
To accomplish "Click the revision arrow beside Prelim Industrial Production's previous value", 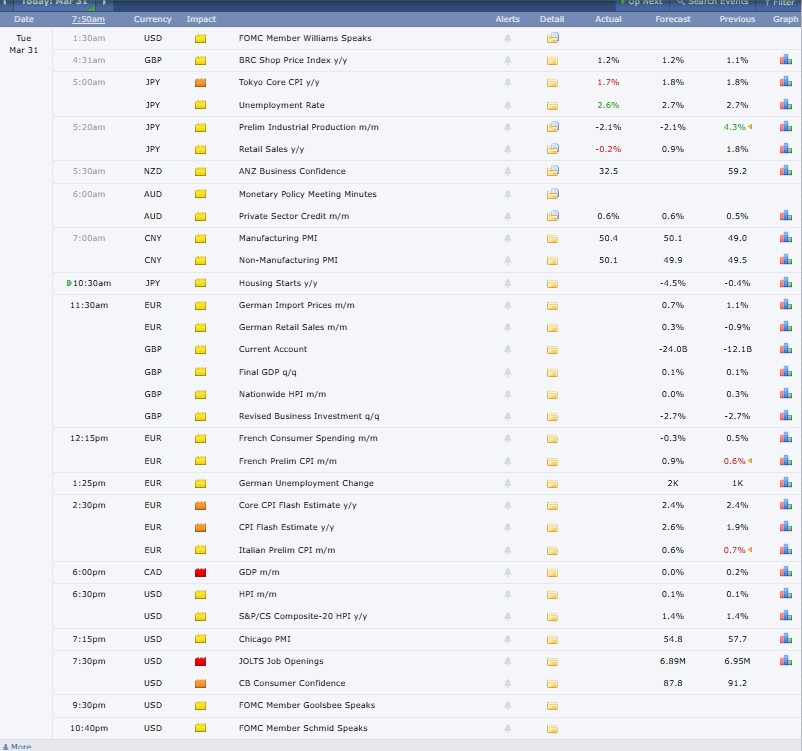I will click(750, 127).
